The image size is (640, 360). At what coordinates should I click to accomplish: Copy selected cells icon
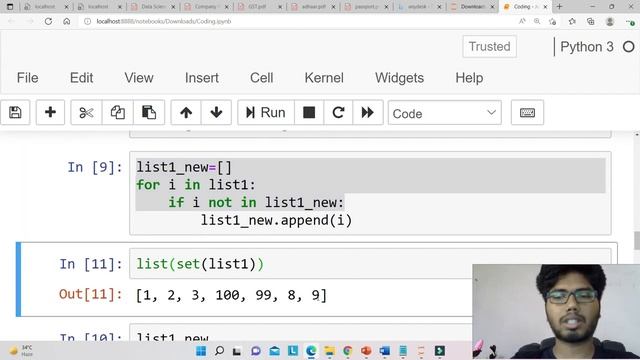tap(118, 112)
